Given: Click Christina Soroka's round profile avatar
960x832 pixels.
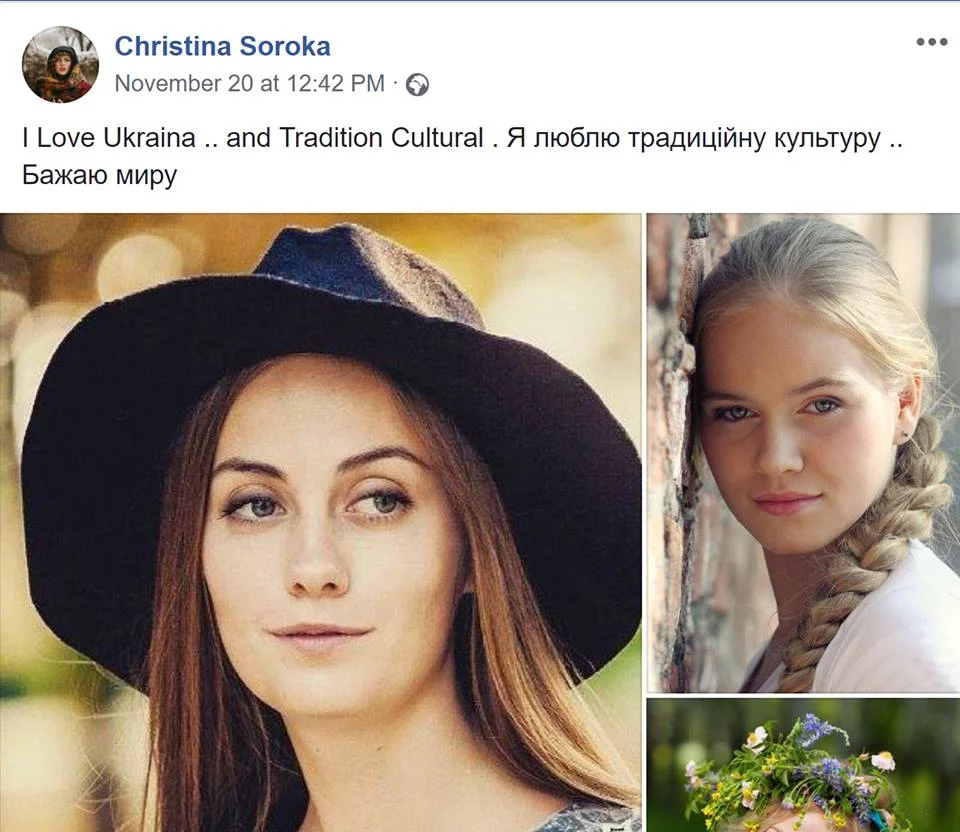Looking at the screenshot, I should tap(60, 65).
